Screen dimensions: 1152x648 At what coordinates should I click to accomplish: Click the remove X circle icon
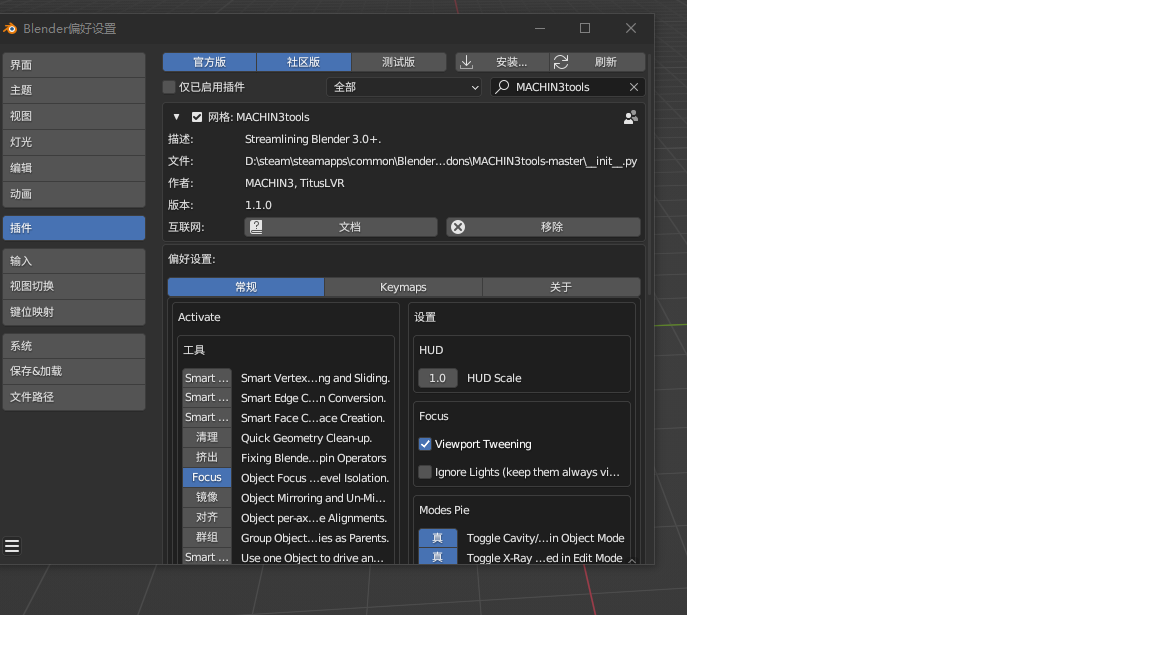[458, 227]
